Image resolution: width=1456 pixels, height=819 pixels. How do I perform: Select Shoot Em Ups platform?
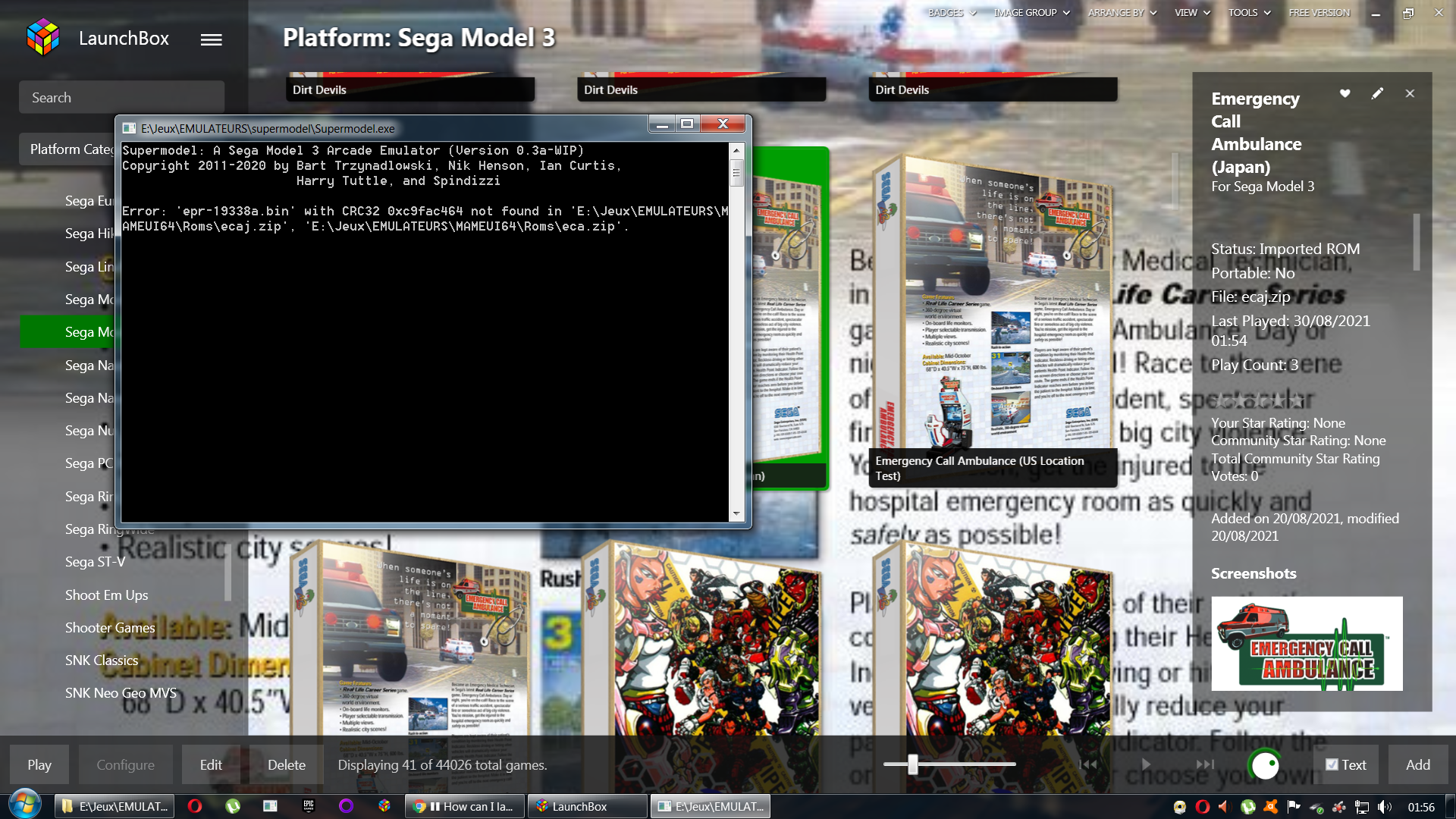tap(106, 595)
